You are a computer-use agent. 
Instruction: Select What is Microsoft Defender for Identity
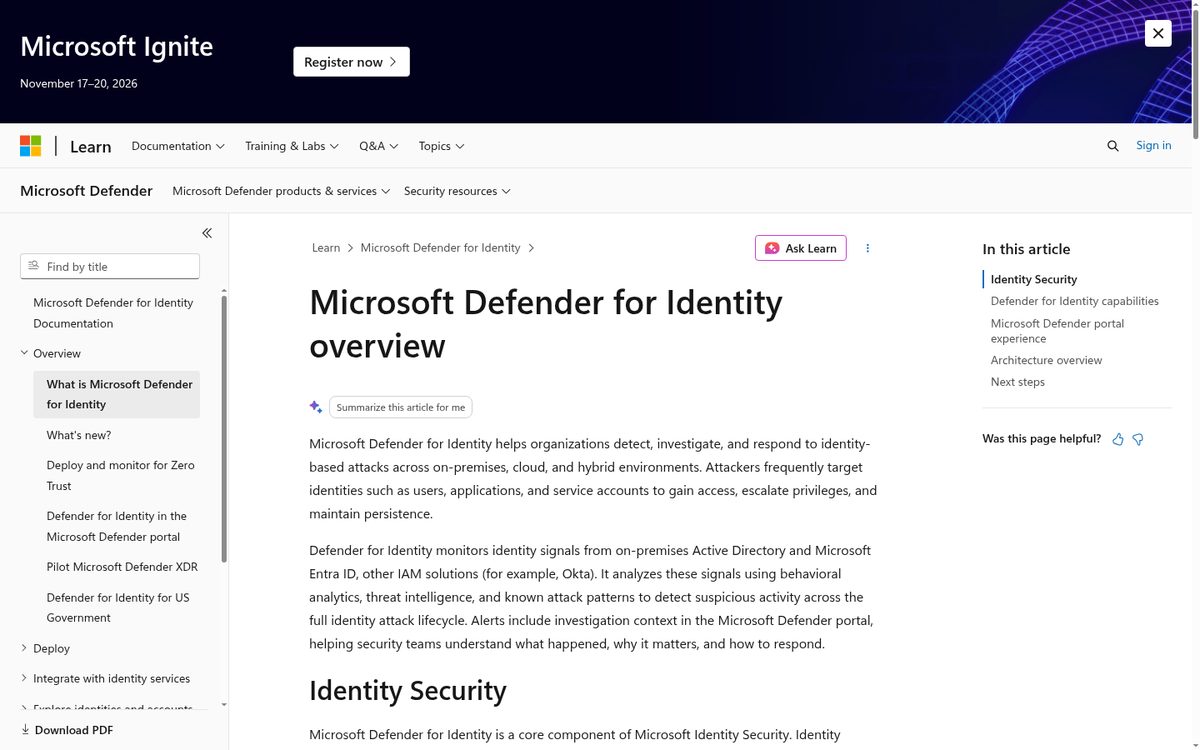(116, 394)
